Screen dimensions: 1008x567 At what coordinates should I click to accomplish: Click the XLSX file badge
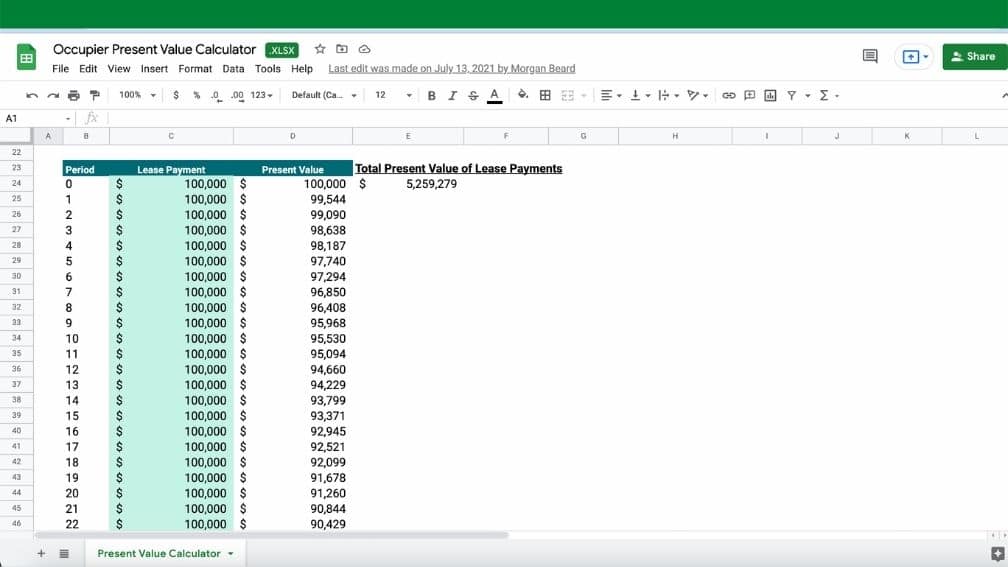point(282,50)
